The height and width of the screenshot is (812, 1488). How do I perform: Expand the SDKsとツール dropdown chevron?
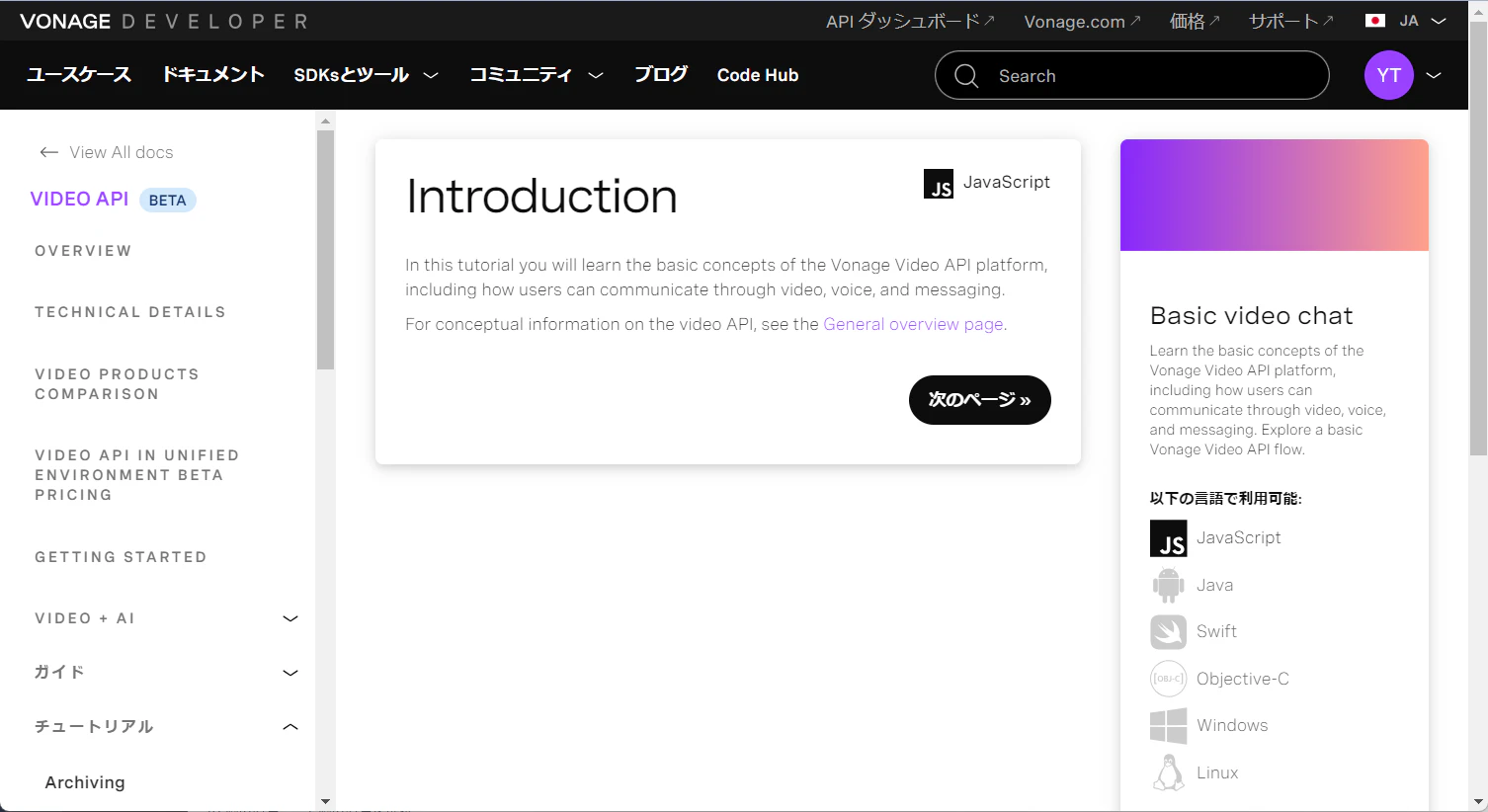(431, 75)
